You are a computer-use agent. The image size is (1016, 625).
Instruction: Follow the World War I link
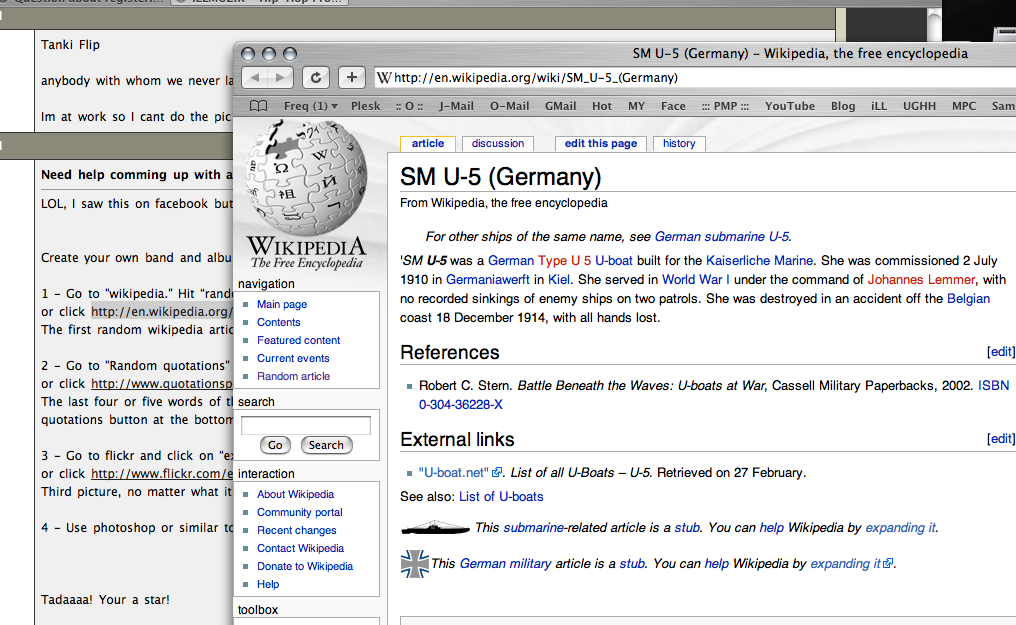coord(695,280)
